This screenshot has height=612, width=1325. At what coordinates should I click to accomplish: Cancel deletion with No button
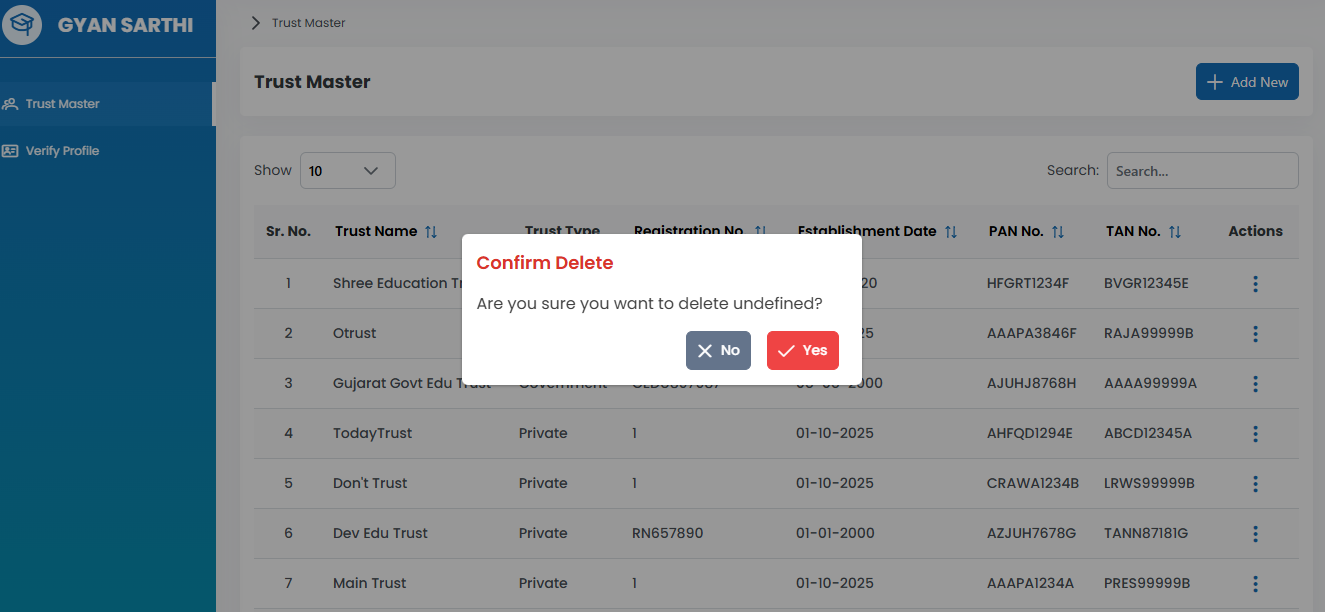(x=718, y=351)
